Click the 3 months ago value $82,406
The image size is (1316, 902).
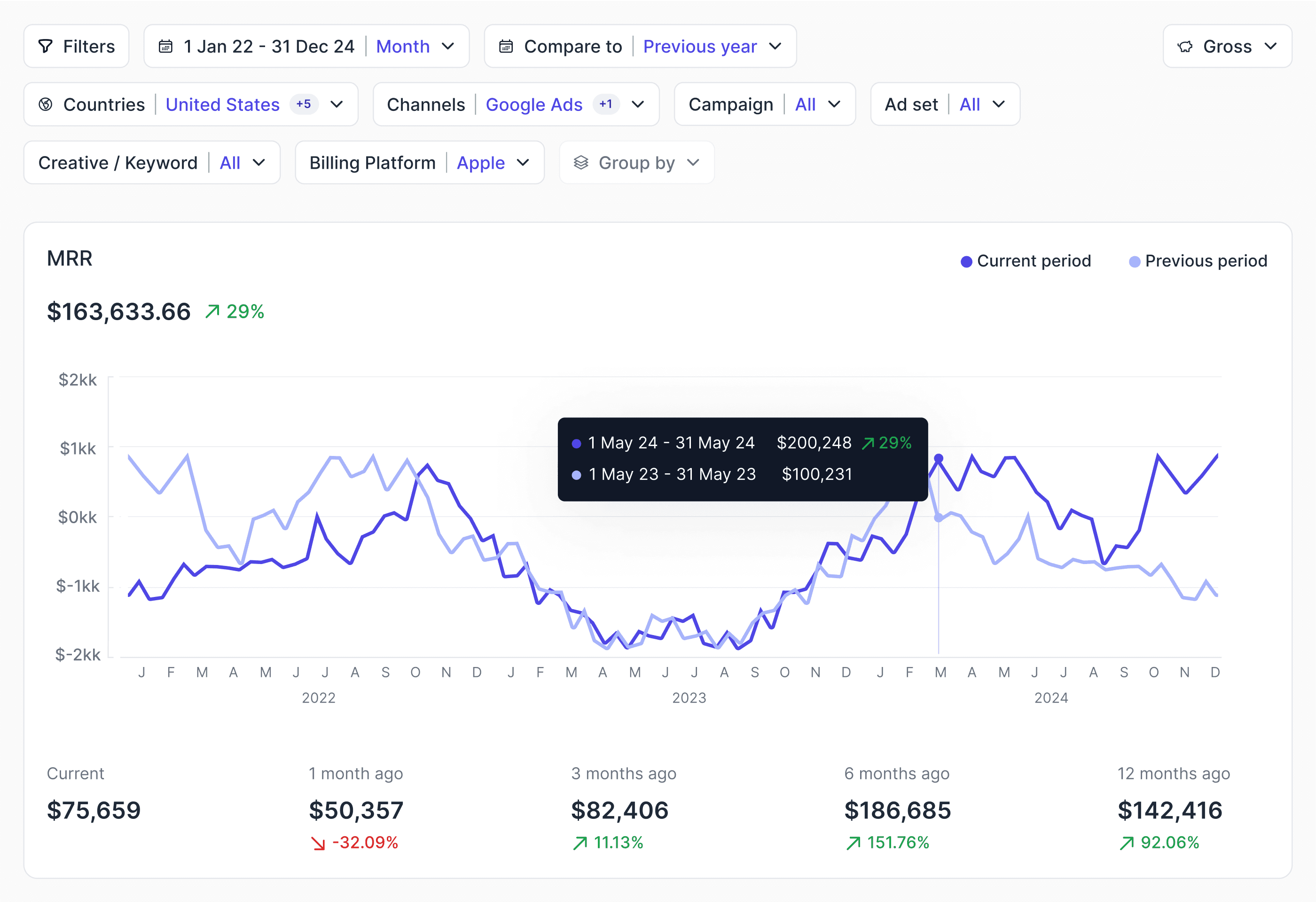620,810
